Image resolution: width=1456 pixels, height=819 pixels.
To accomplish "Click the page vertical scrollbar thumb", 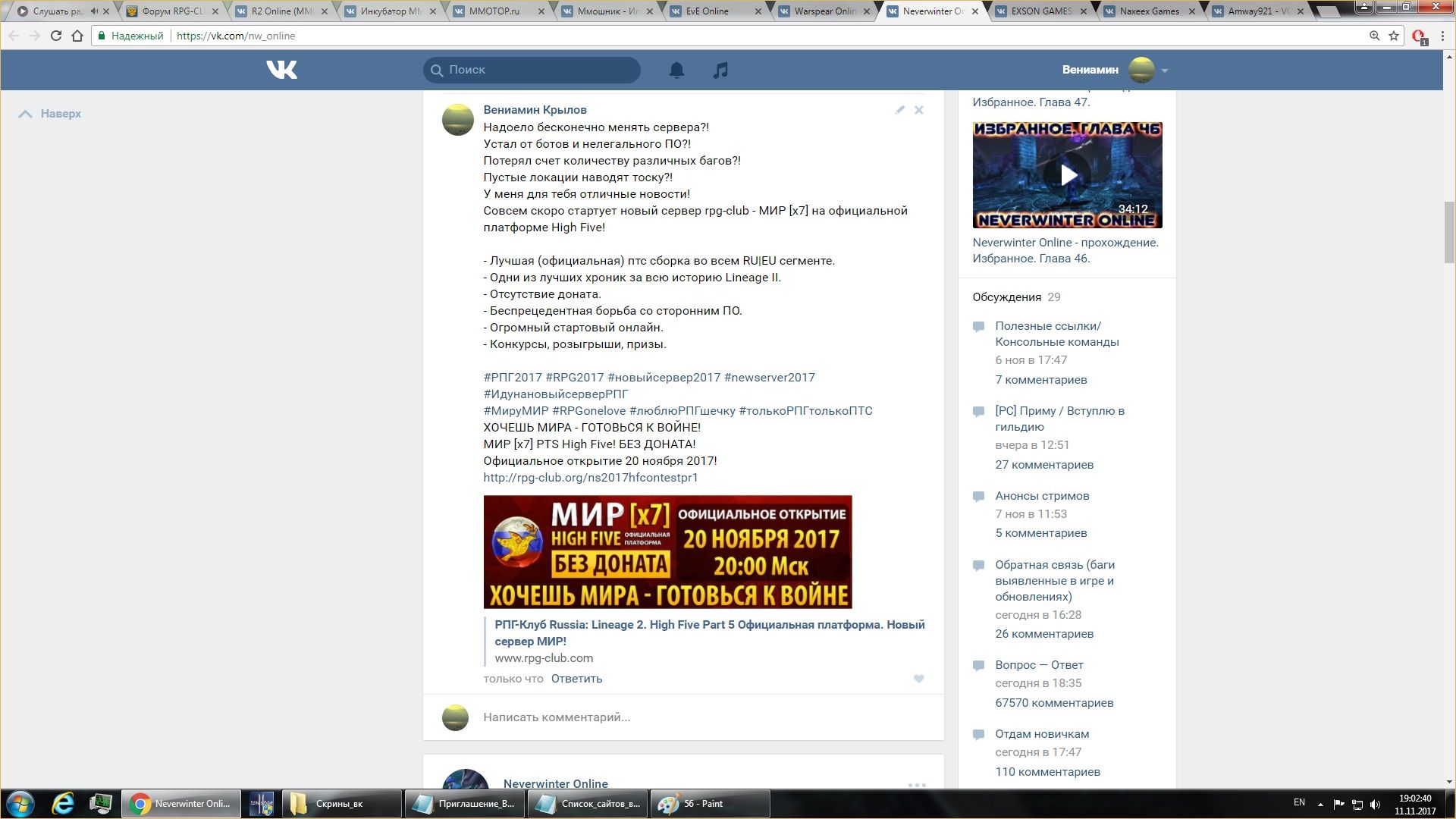I will [1449, 231].
